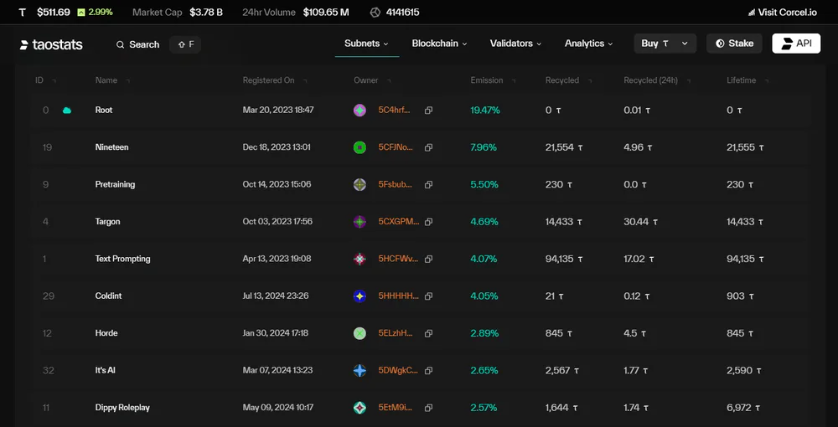Image resolution: width=838 pixels, height=427 pixels.
Task: Open the It's AI subnet
Action: pyautogui.click(x=105, y=370)
